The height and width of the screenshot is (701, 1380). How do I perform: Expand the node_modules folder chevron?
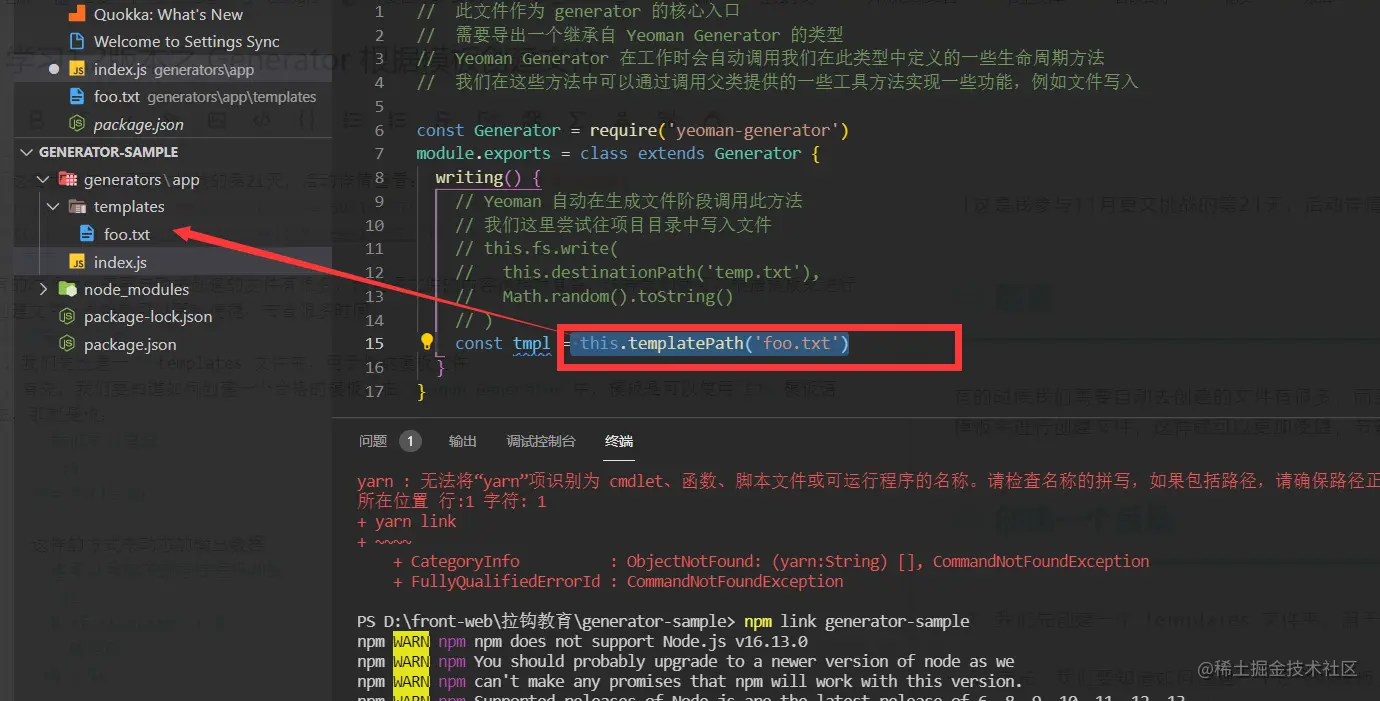(43, 289)
